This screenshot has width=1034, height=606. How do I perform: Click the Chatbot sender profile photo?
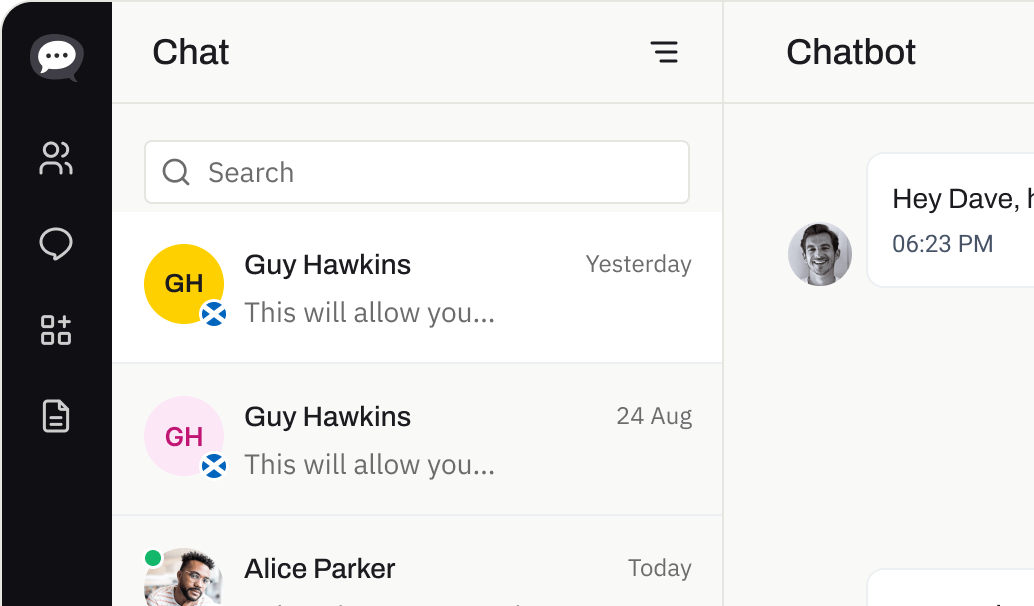pos(820,254)
